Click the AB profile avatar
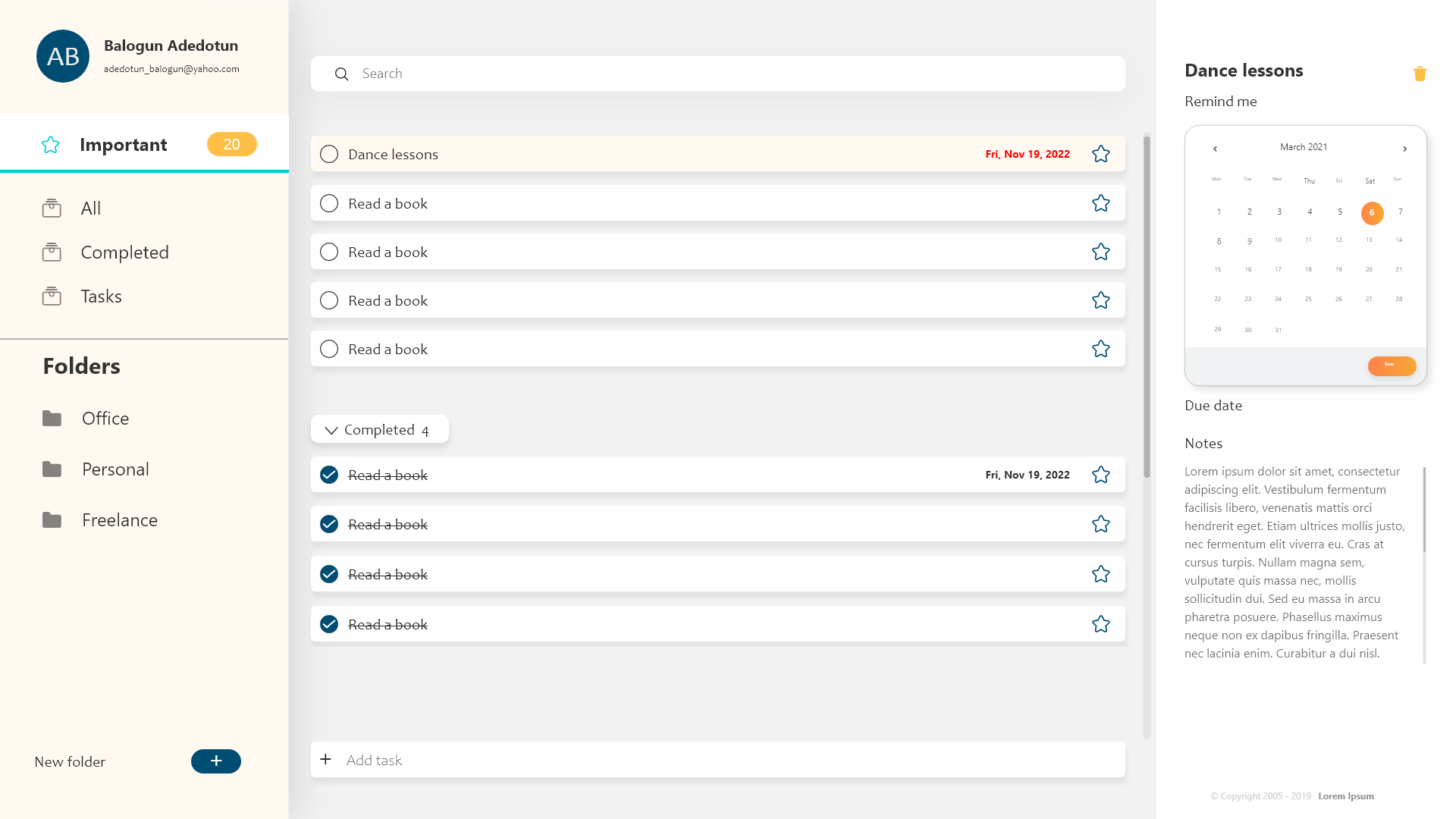Image resolution: width=1456 pixels, height=819 pixels. pyautogui.click(x=63, y=56)
